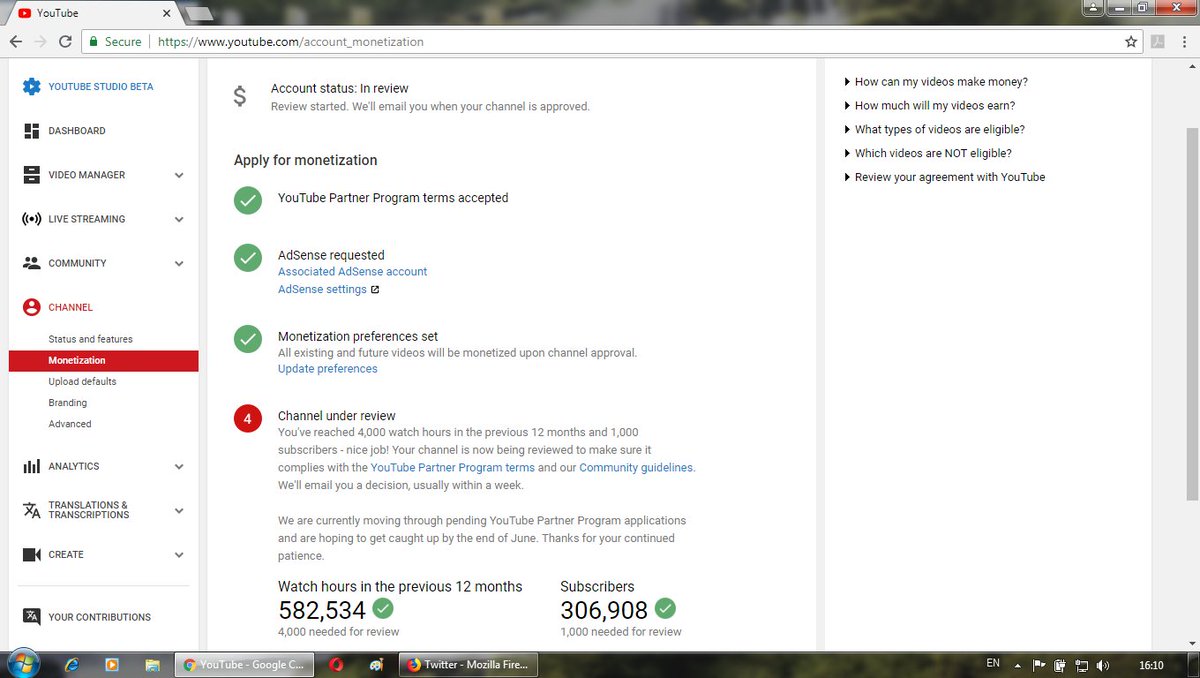Click the EN language indicator

tap(992, 663)
